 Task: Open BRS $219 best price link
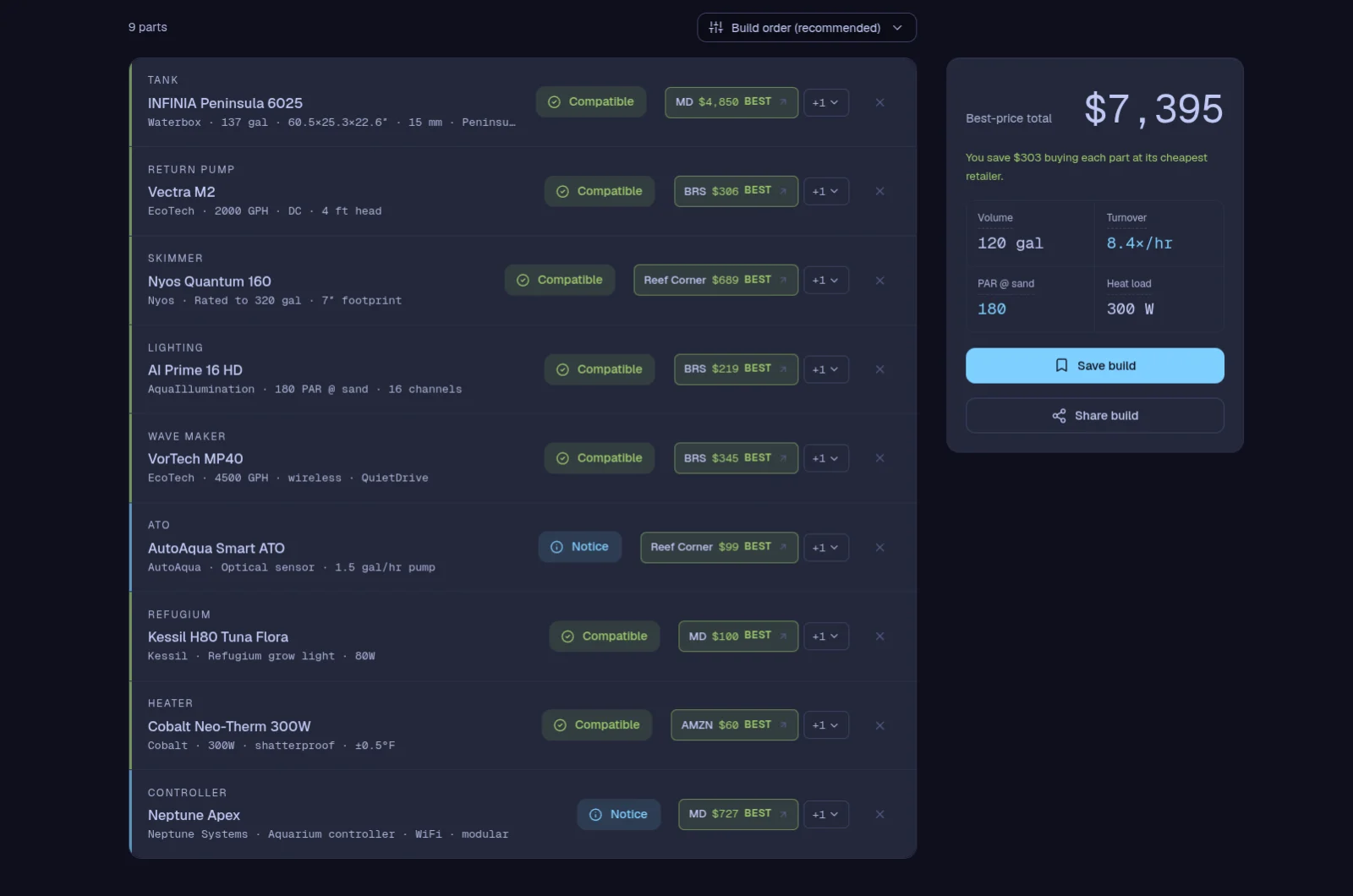tap(736, 369)
